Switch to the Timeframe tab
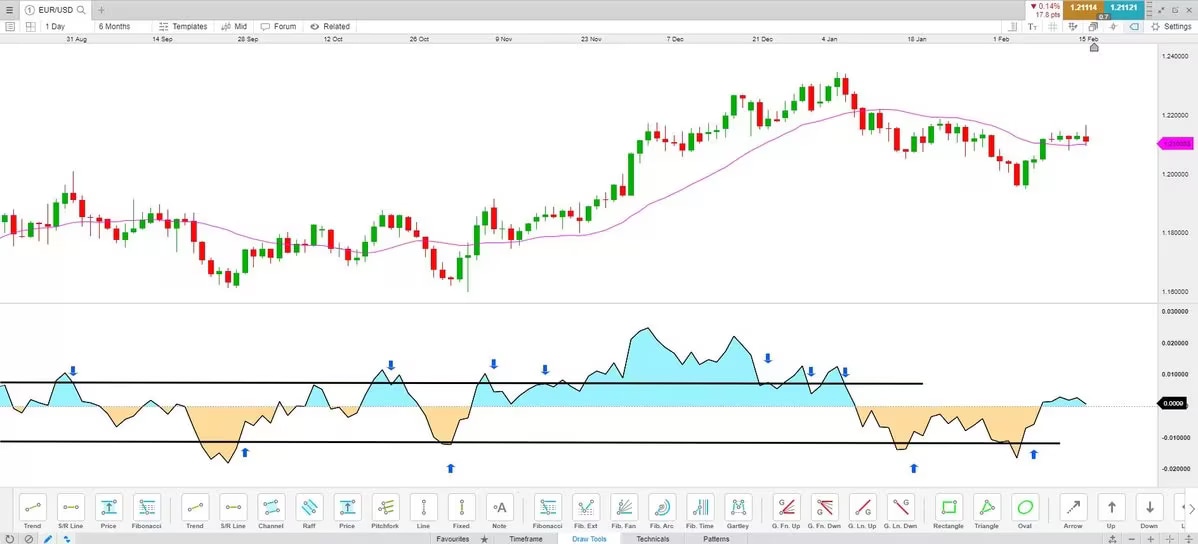 [526, 539]
